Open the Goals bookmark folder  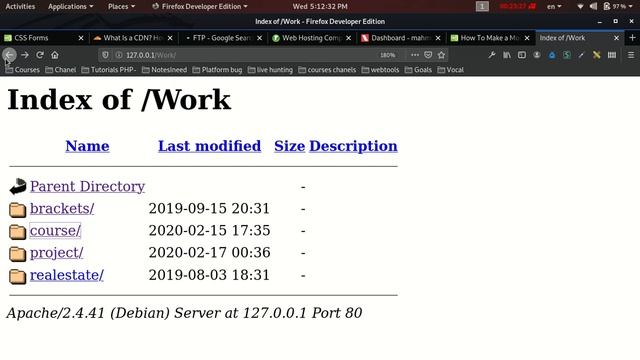coord(418,70)
